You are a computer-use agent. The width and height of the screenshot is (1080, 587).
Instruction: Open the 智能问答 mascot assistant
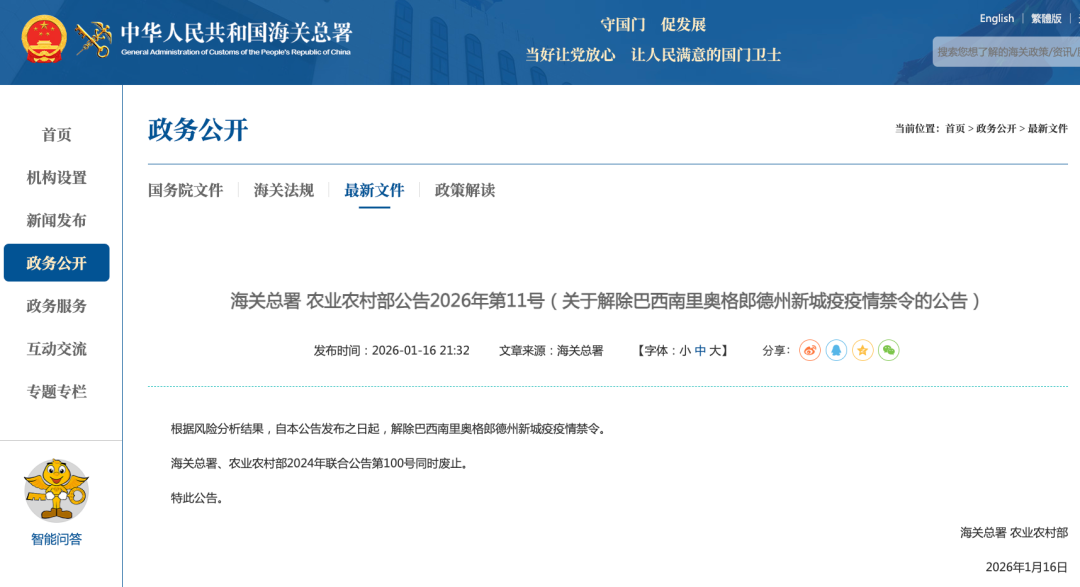pyautogui.click(x=57, y=492)
